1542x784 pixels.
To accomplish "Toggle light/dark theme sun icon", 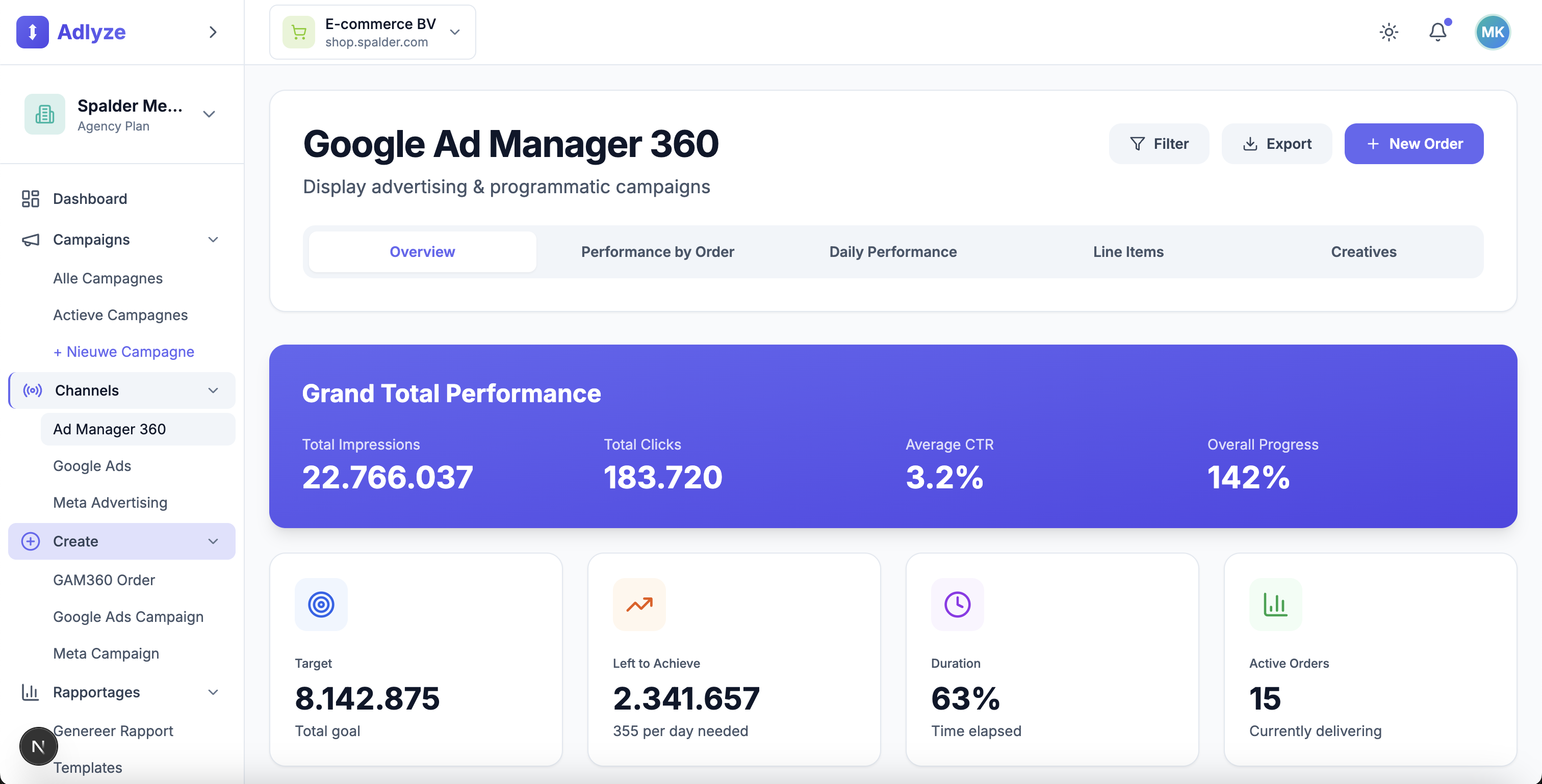I will (1389, 32).
